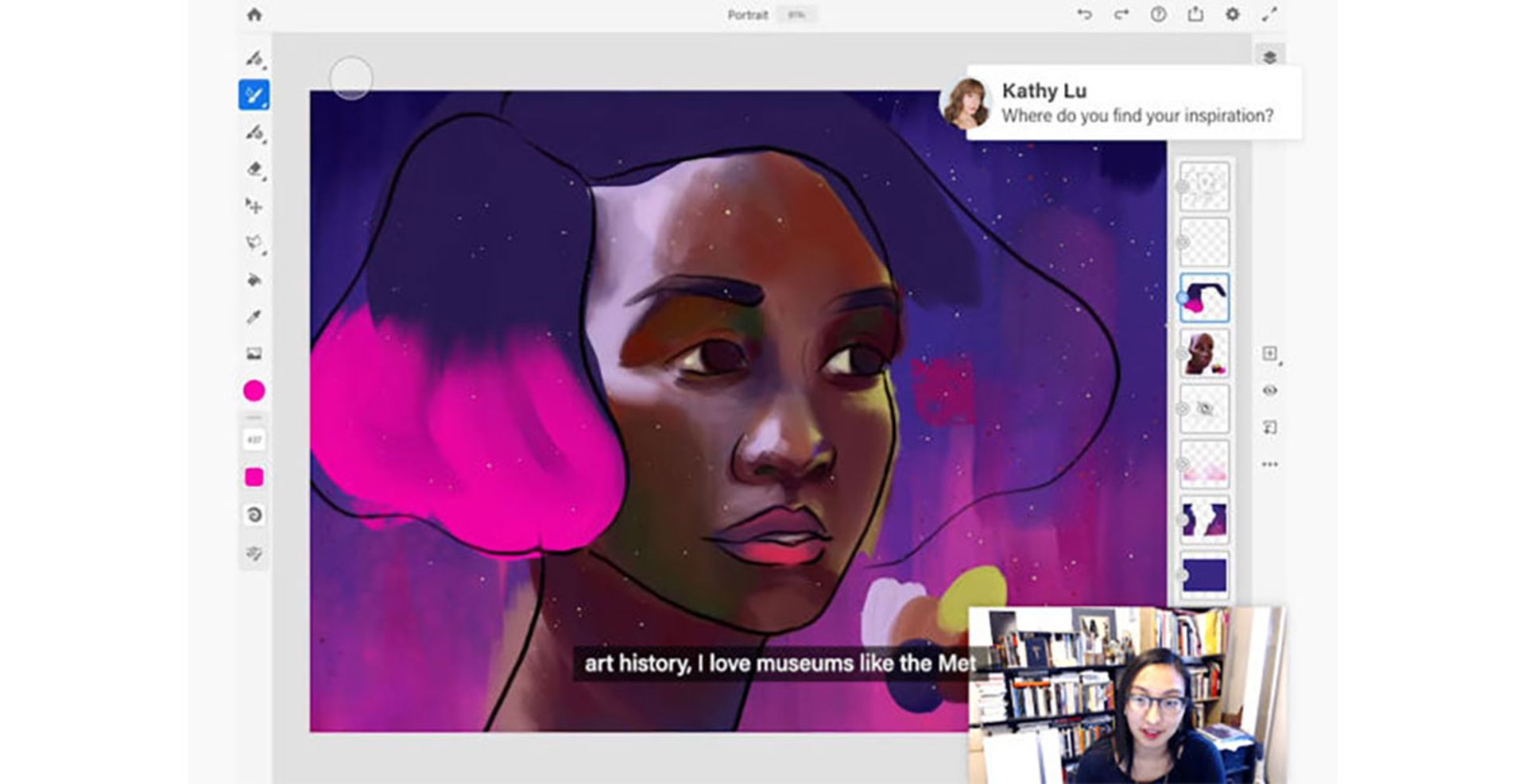
Task: Pick the Lasso selection tool
Action: [254, 243]
